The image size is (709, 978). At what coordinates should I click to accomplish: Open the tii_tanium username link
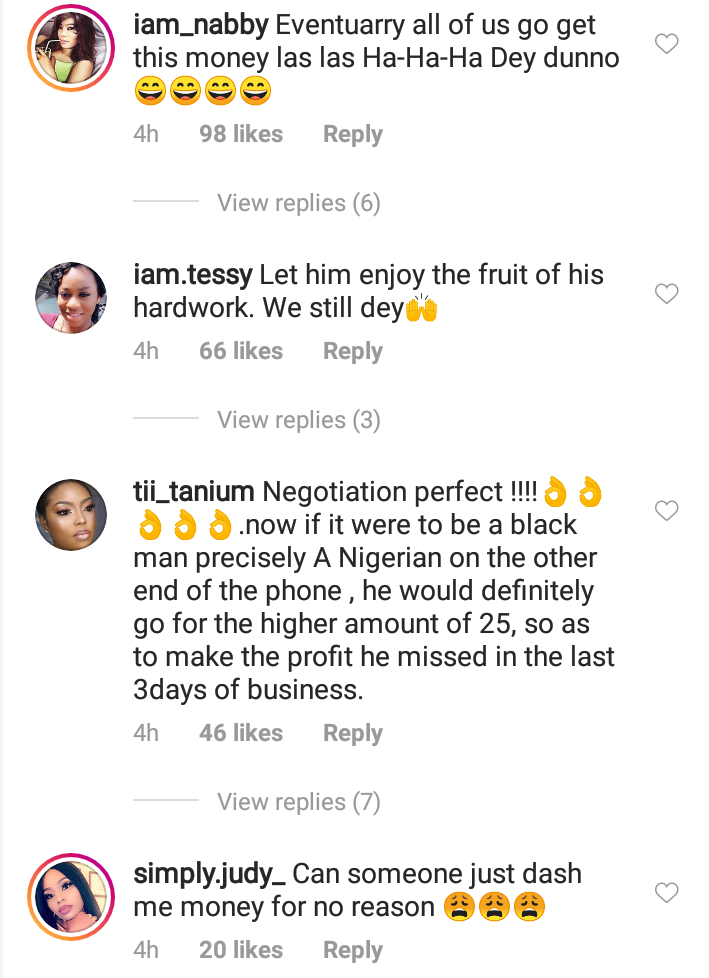coord(194,492)
